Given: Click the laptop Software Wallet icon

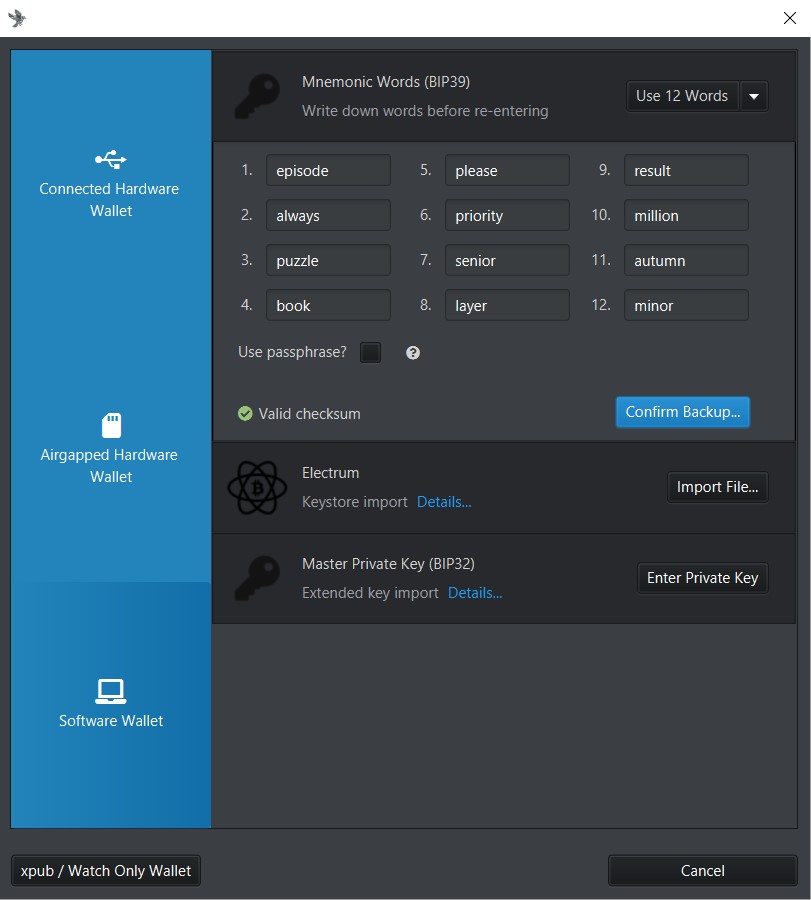Looking at the screenshot, I should tap(111, 690).
